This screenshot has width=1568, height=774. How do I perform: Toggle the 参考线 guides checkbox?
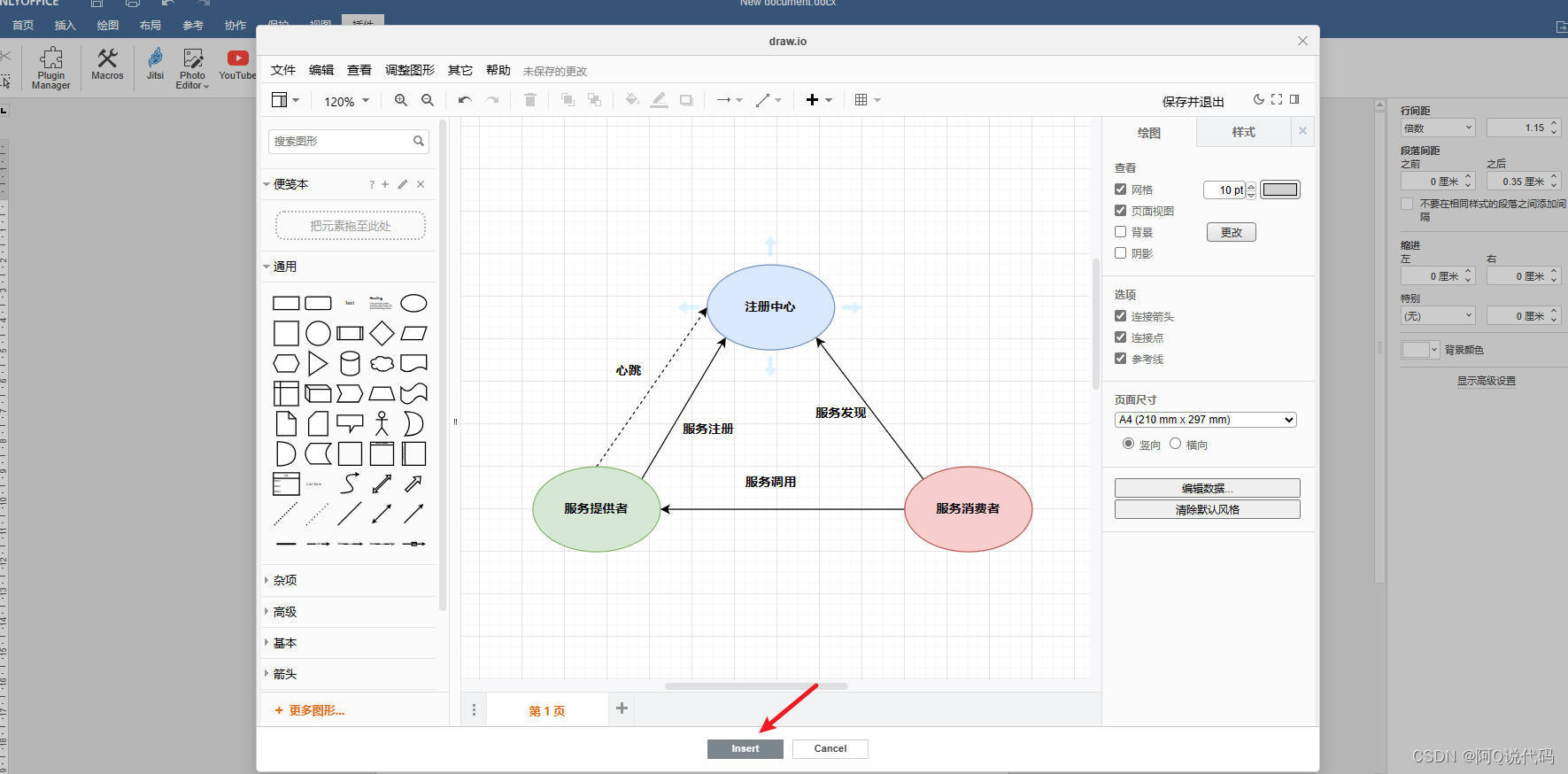tap(1121, 359)
